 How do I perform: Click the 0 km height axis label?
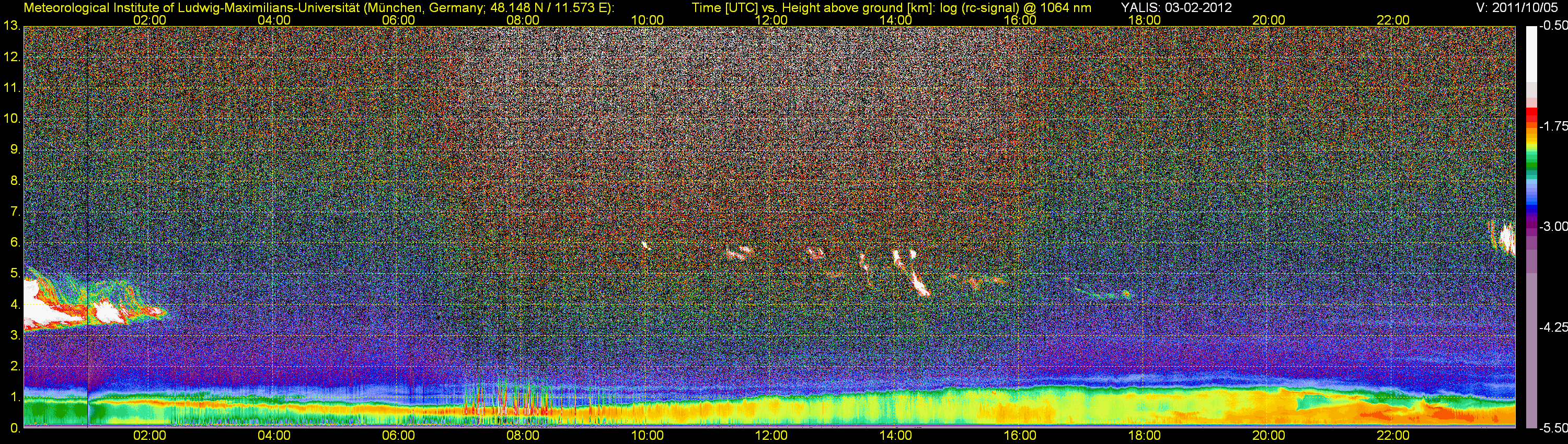[15, 428]
